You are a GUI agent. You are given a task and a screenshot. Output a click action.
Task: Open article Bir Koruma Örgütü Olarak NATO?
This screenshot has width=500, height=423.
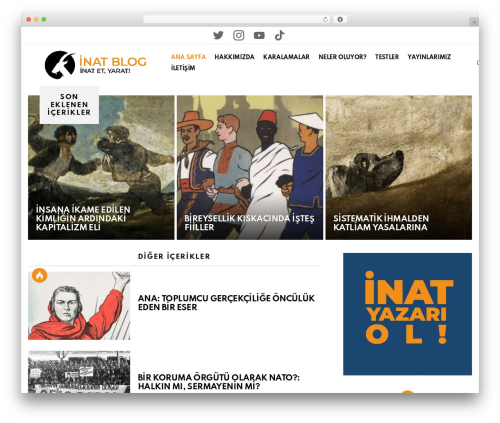click(x=219, y=382)
